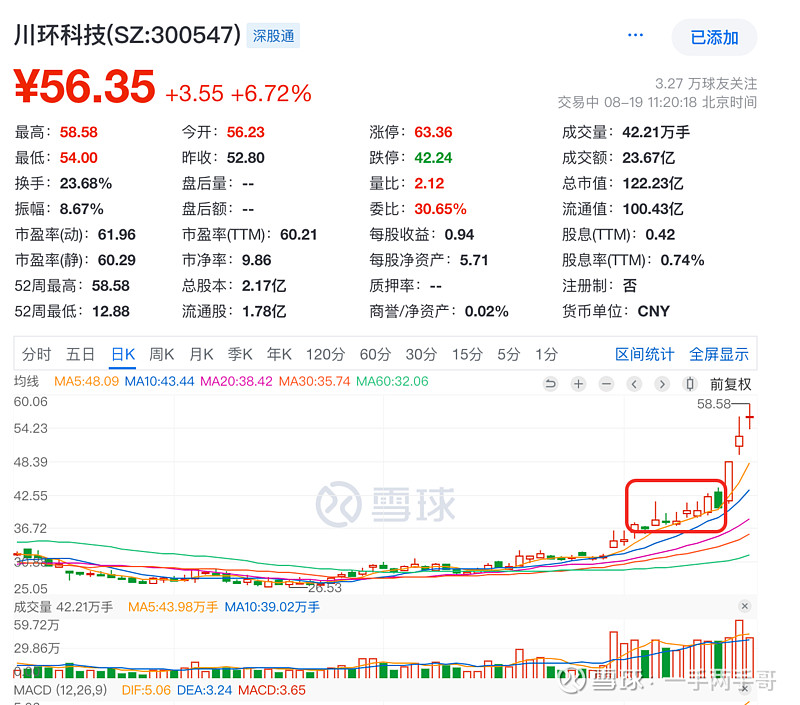
Task: Open the three-dot more options menu
Action: [x=635, y=35]
